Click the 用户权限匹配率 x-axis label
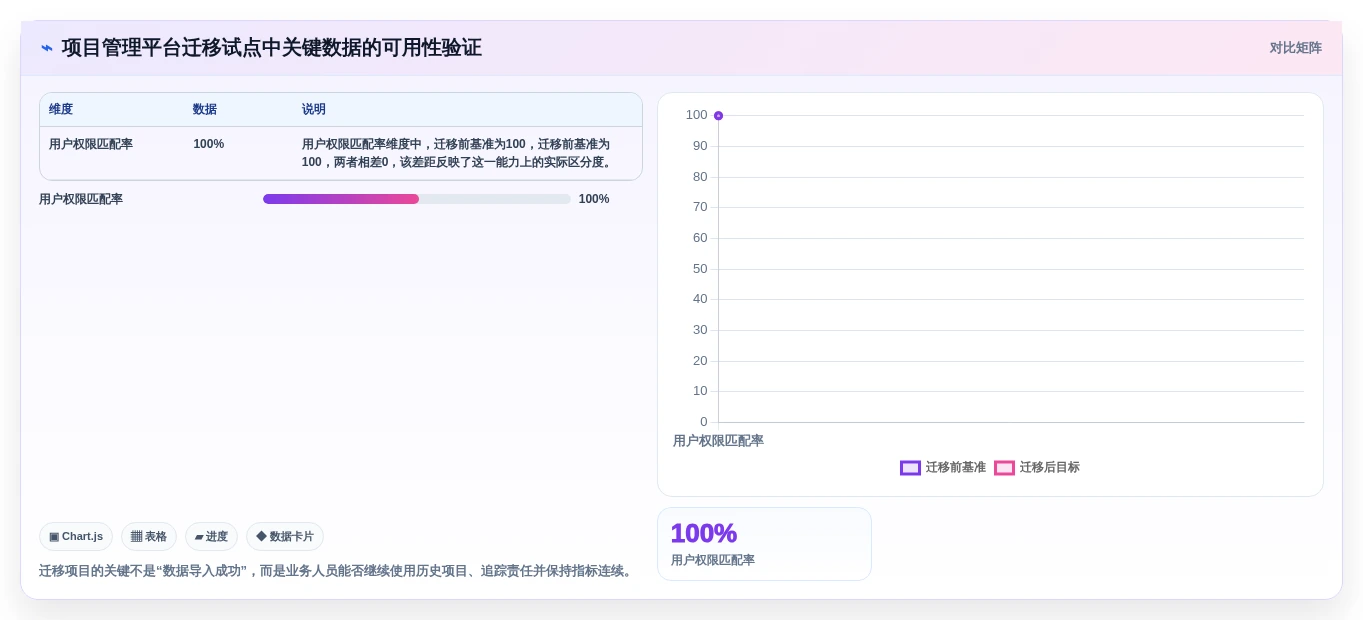1363x620 pixels. [x=718, y=441]
